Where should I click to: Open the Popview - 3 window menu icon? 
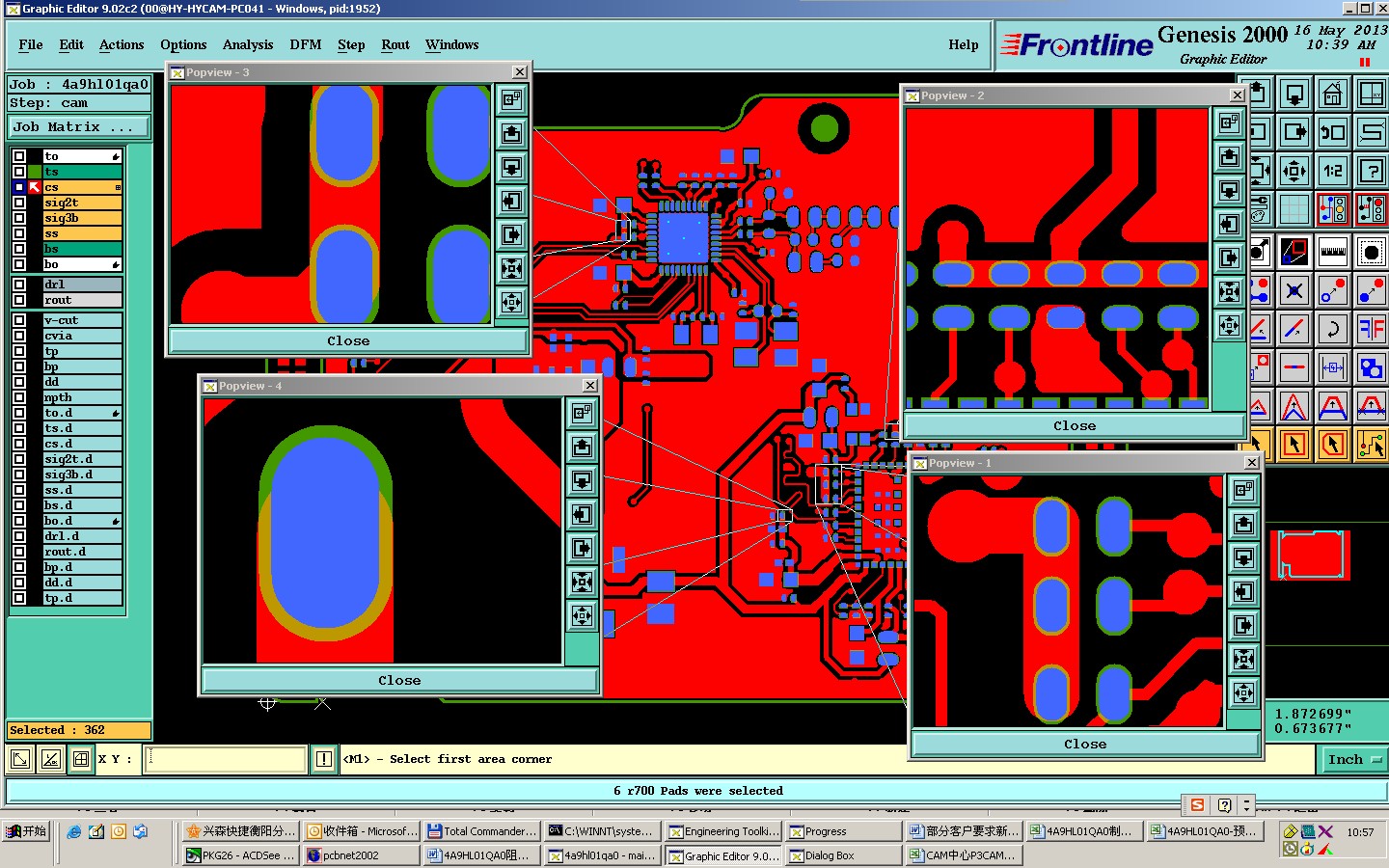click(x=177, y=72)
